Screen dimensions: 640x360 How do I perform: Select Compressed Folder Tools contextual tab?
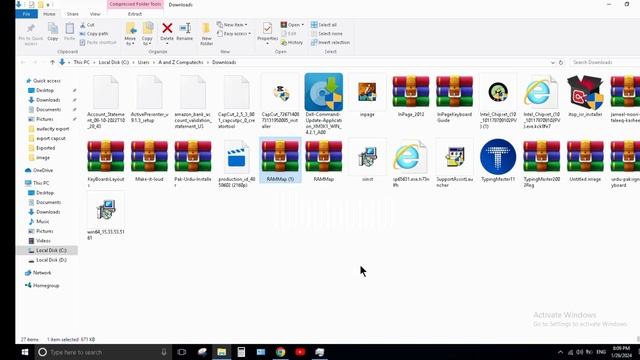click(135, 4)
